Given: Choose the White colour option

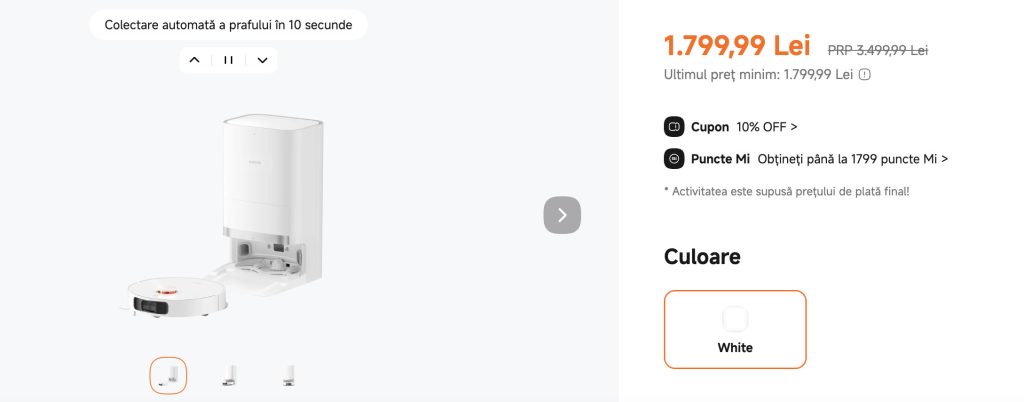Looking at the screenshot, I should pos(735,330).
